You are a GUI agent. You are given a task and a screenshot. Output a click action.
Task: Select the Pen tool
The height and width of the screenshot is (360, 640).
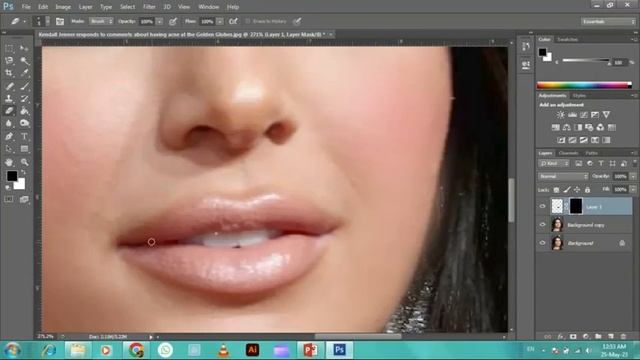coord(9,136)
